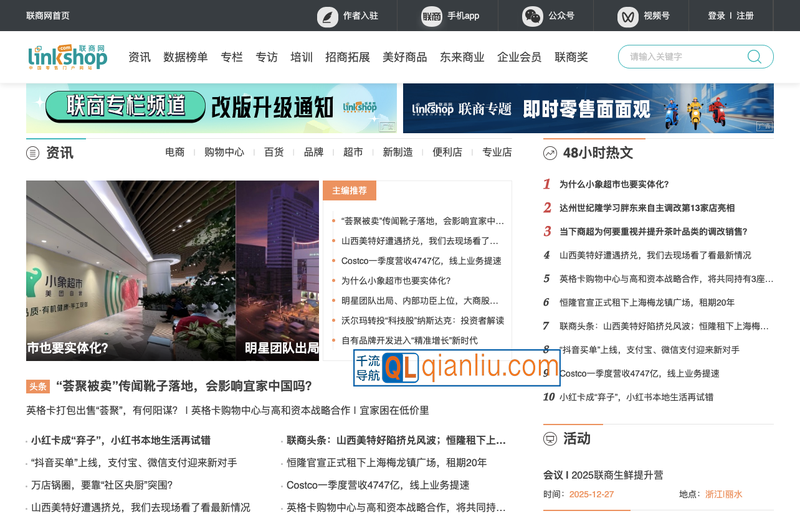Viewport: 800px width, 516px height.
Task: Open hot article 1 为什么小象超市也要实体化?
Action: [x=614, y=184]
